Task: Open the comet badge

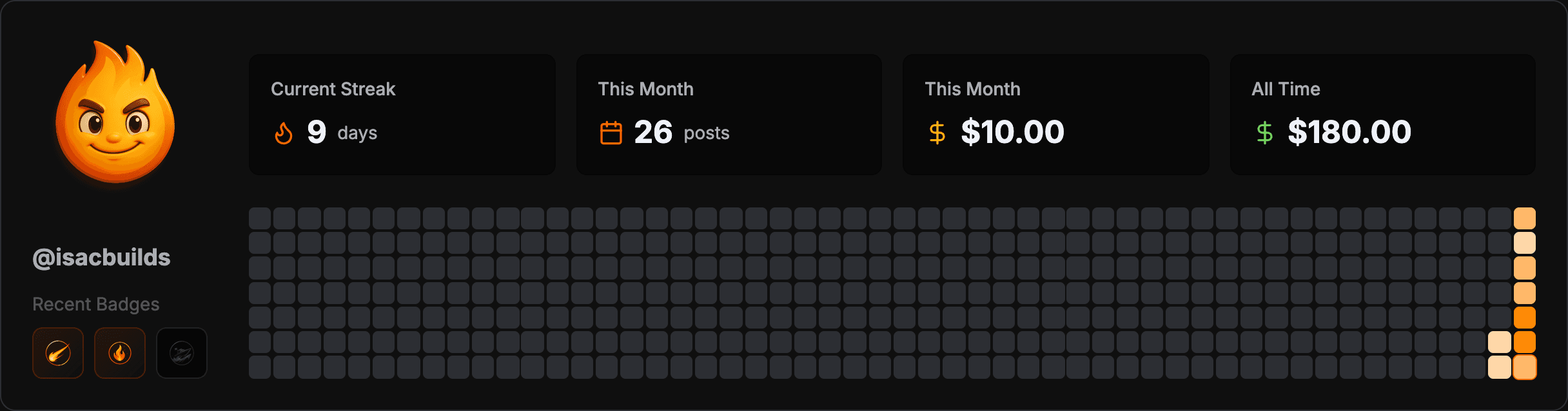Action: (58, 353)
